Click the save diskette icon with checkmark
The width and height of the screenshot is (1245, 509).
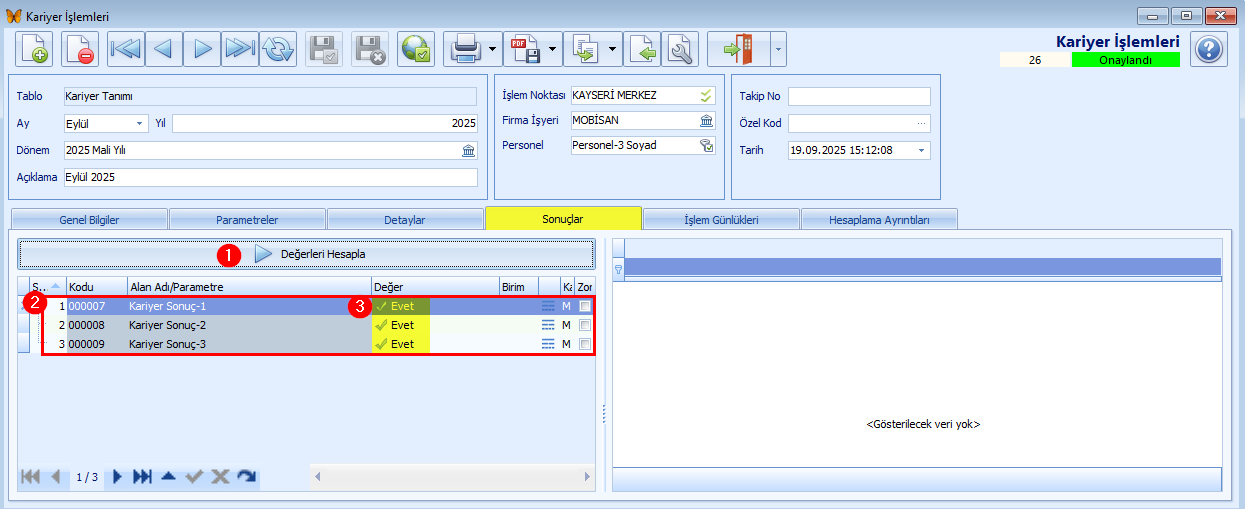coord(324,49)
